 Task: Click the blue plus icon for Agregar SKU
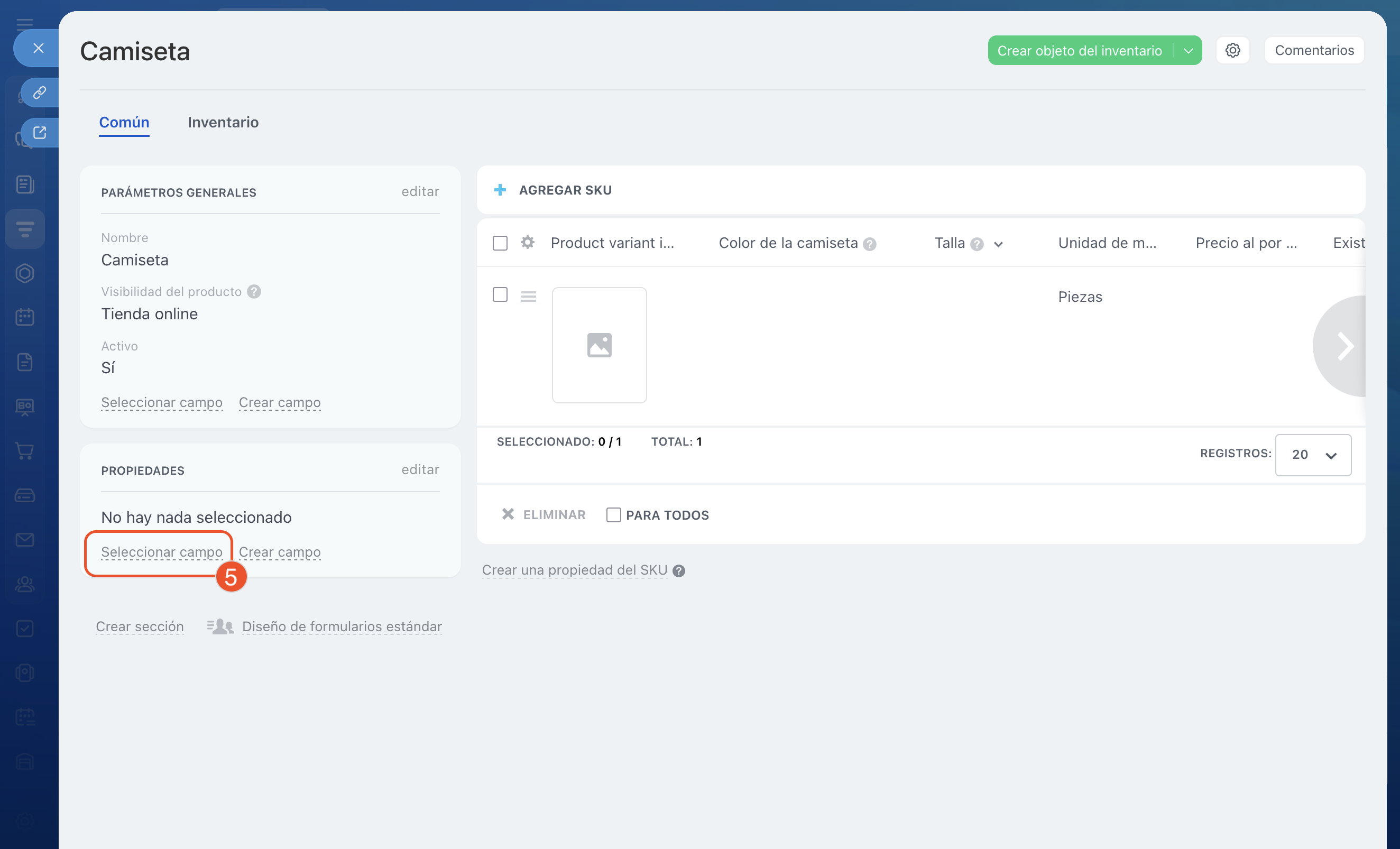(500, 190)
